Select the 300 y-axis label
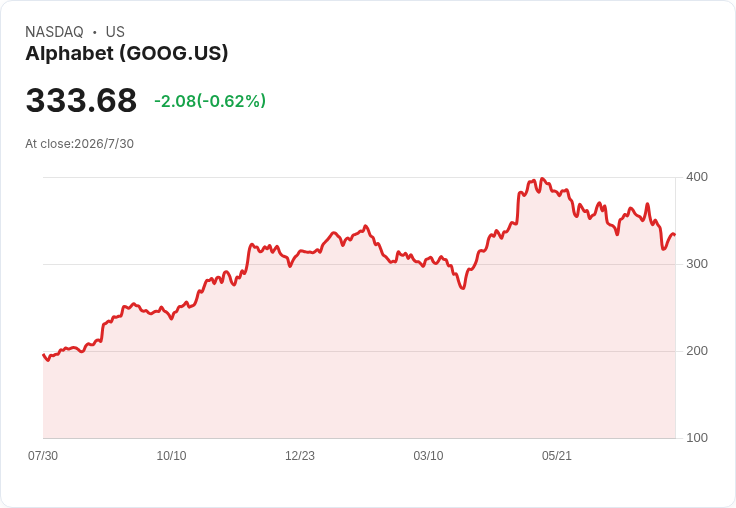The image size is (736, 508). click(697, 264)
